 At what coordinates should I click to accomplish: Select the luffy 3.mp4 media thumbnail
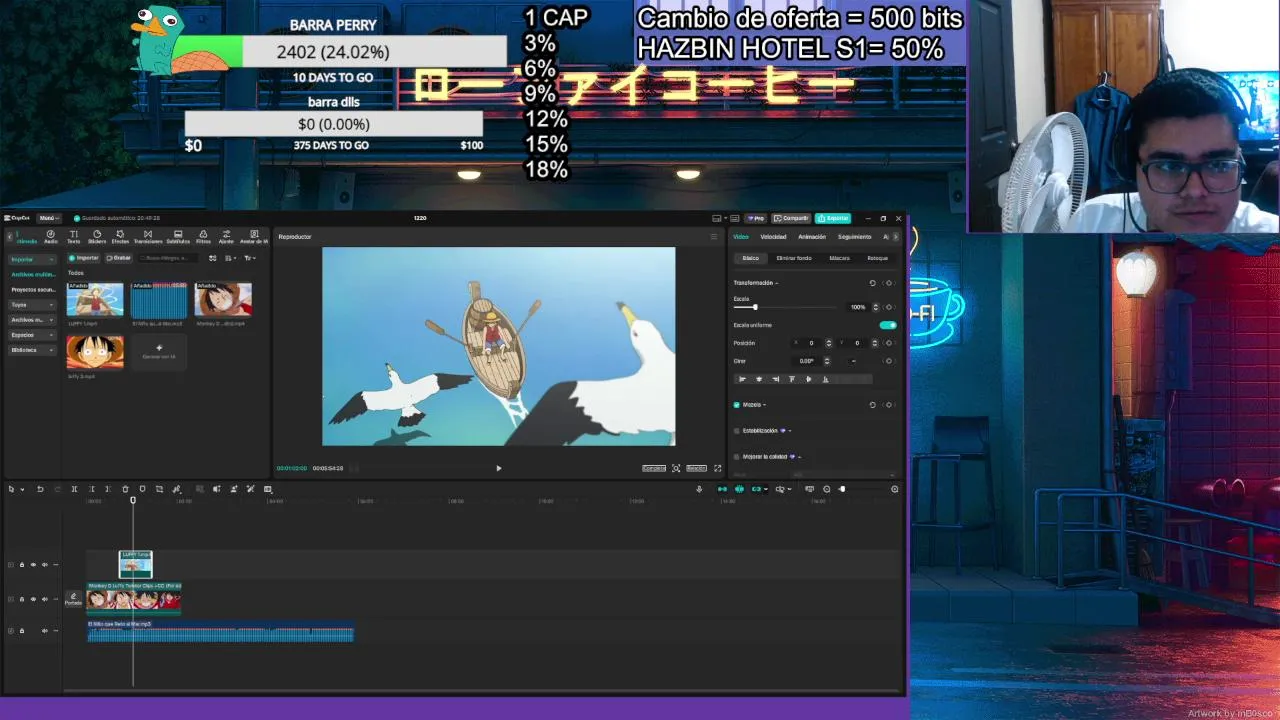(95, 353)
